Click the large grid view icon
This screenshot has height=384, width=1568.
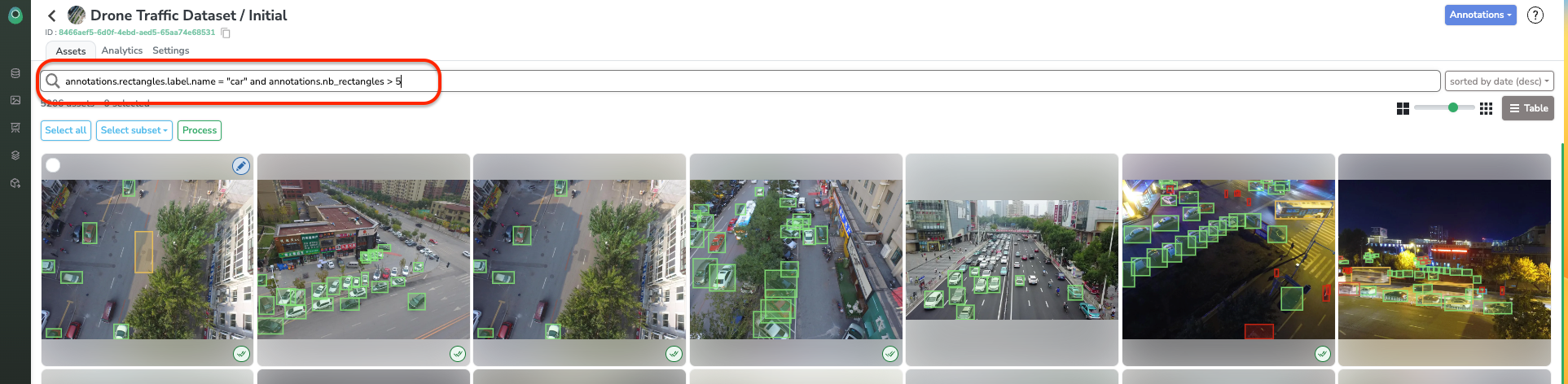(1403, 108)
